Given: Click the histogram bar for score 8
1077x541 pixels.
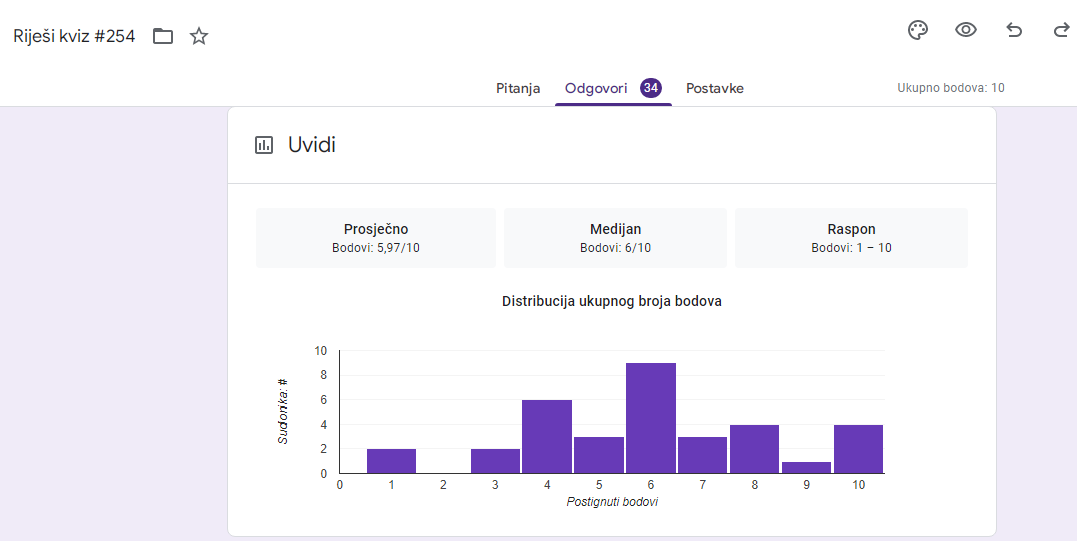Looking at the screenshot, I should [754, 449].
